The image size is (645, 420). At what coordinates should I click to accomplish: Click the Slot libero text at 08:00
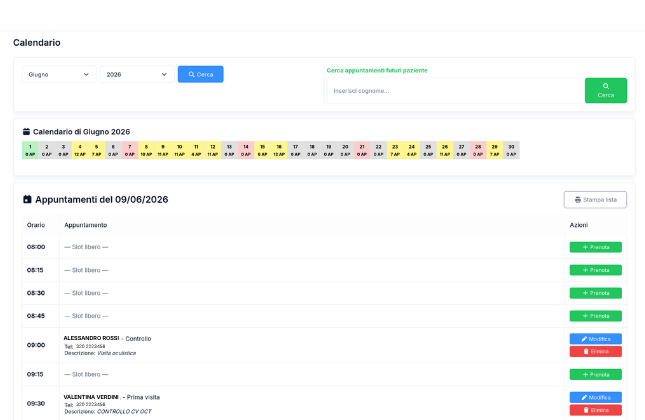[86, 247]
